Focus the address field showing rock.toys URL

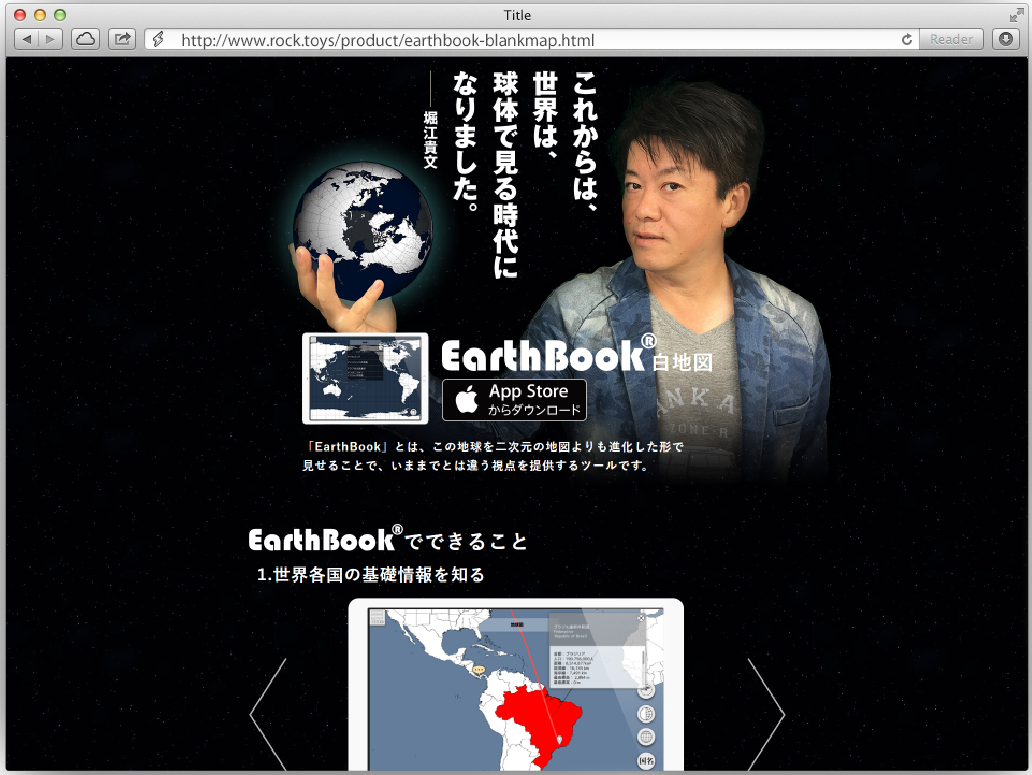tap(533, 40)
